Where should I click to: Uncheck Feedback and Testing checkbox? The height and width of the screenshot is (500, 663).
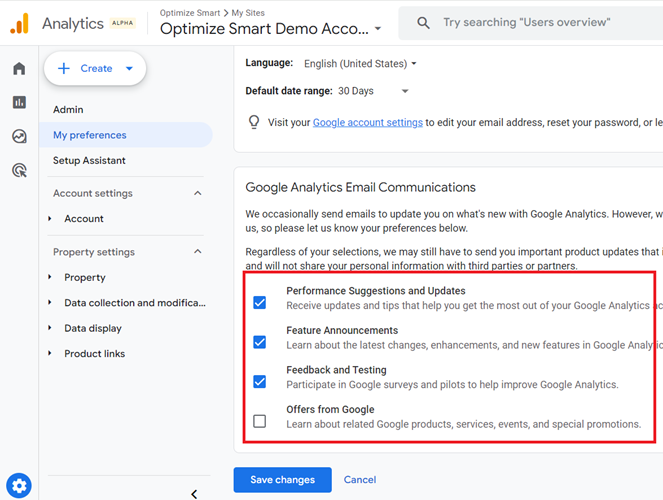point(260,382)
